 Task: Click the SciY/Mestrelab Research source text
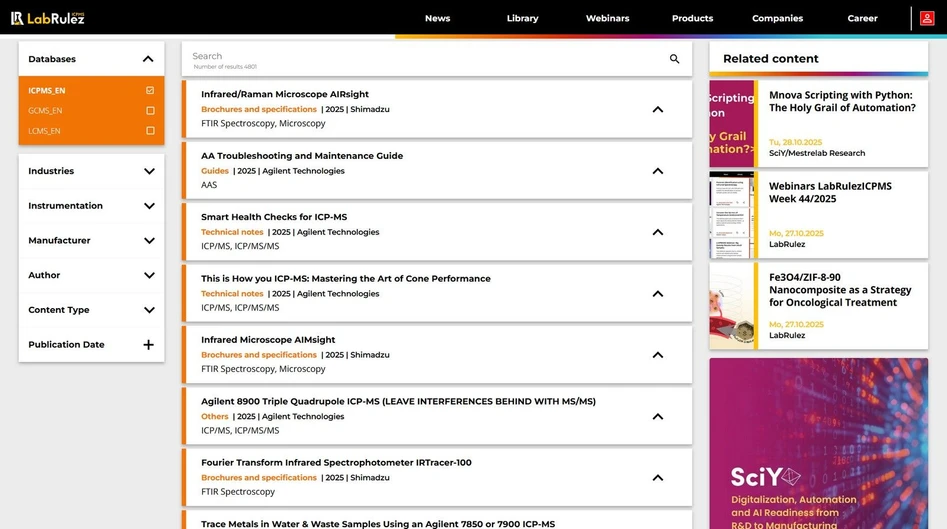click(817, 153)
